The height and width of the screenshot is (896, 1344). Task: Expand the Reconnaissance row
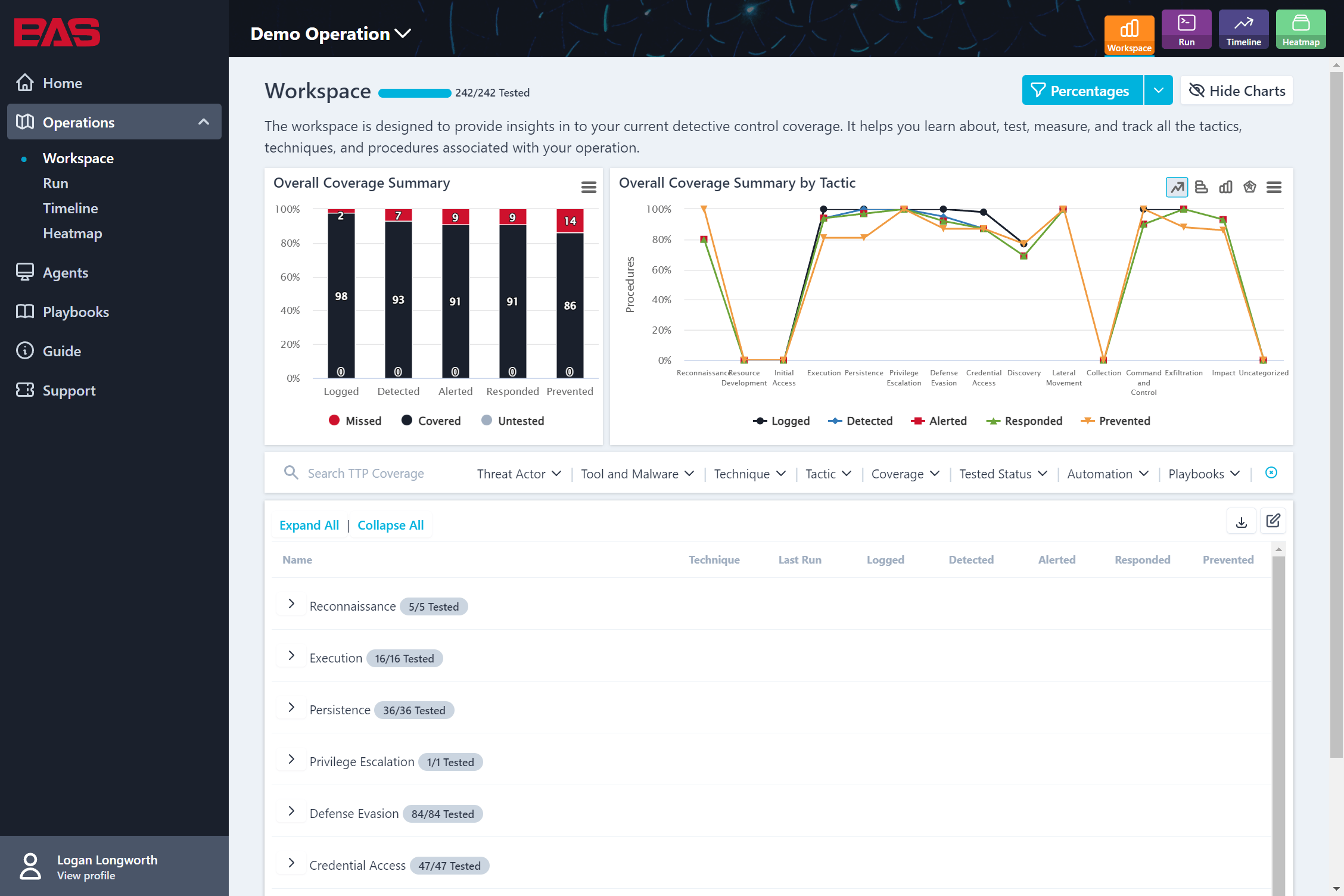[291, 604]
